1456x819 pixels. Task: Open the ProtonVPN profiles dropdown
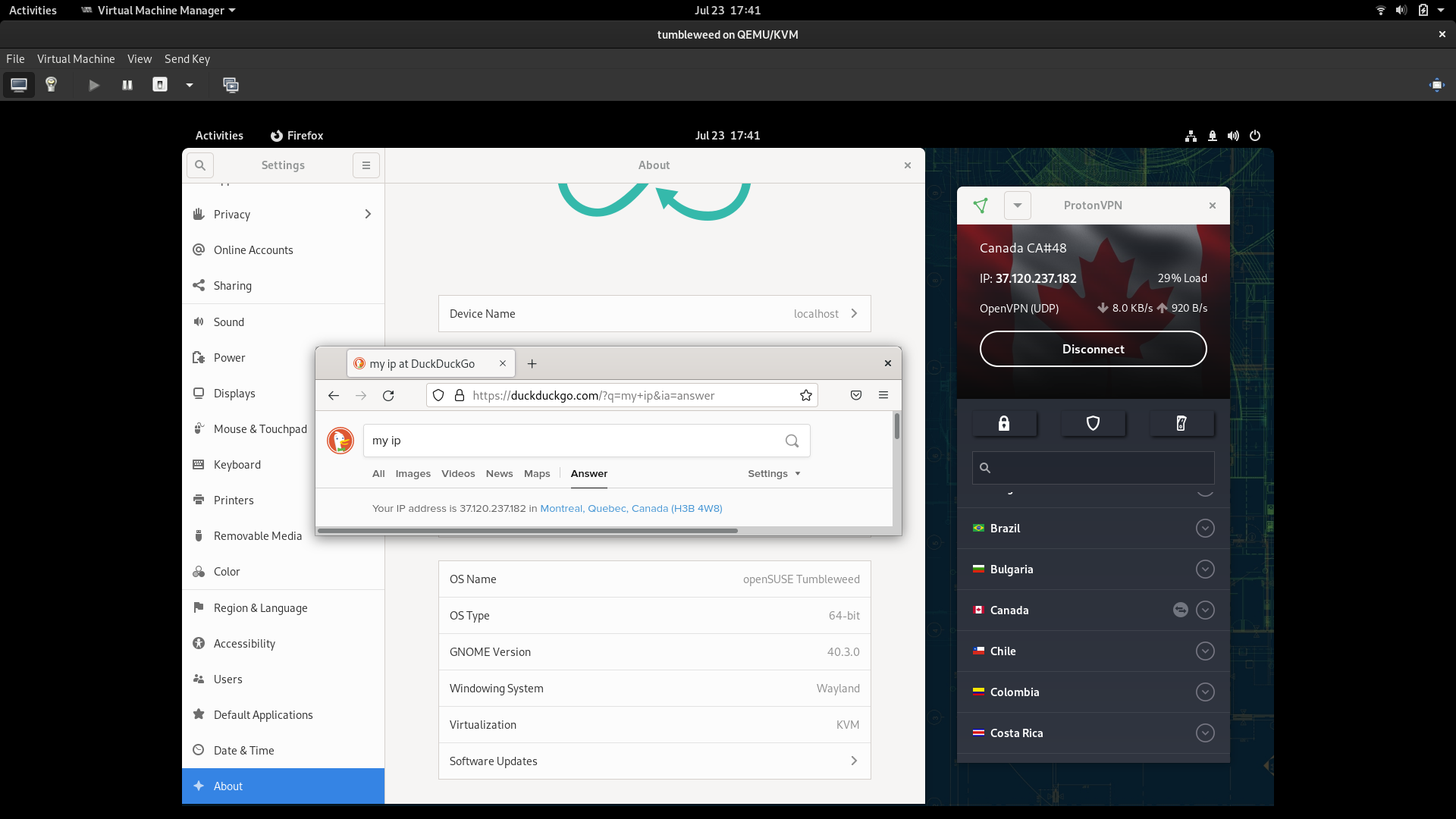pos(1017,205)
